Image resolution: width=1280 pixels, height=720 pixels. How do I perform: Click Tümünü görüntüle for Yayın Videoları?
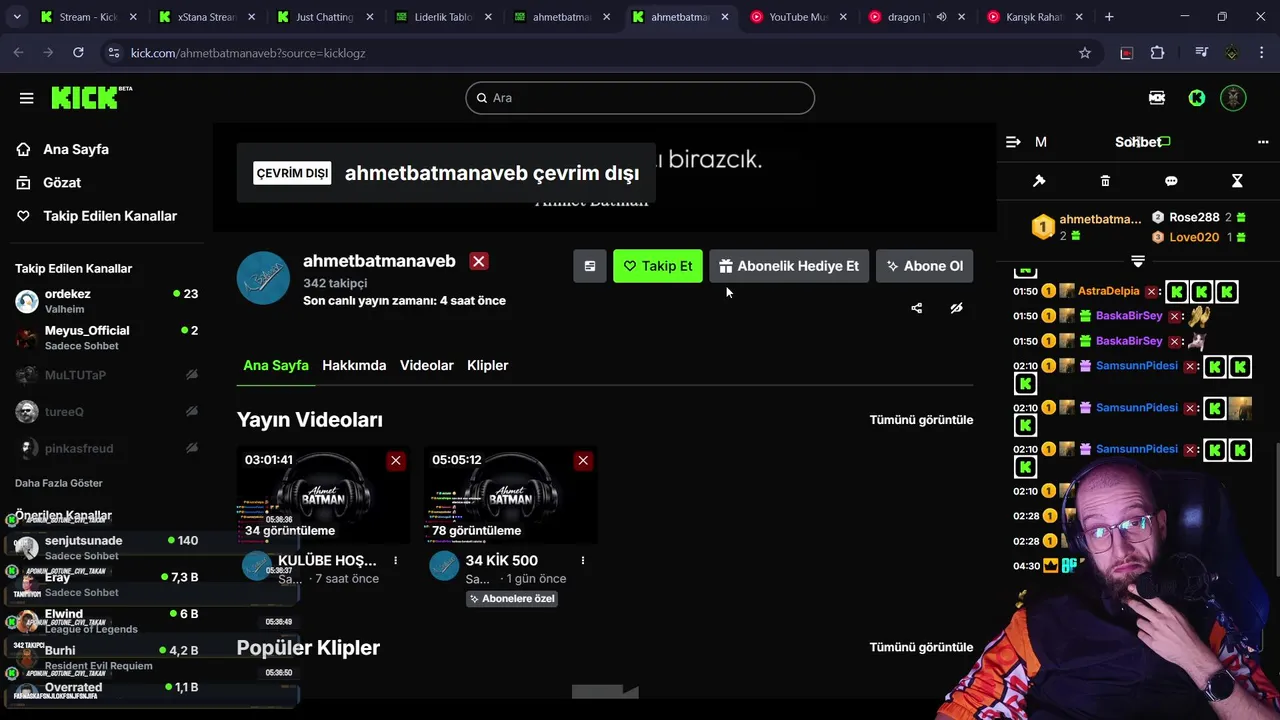921,420
